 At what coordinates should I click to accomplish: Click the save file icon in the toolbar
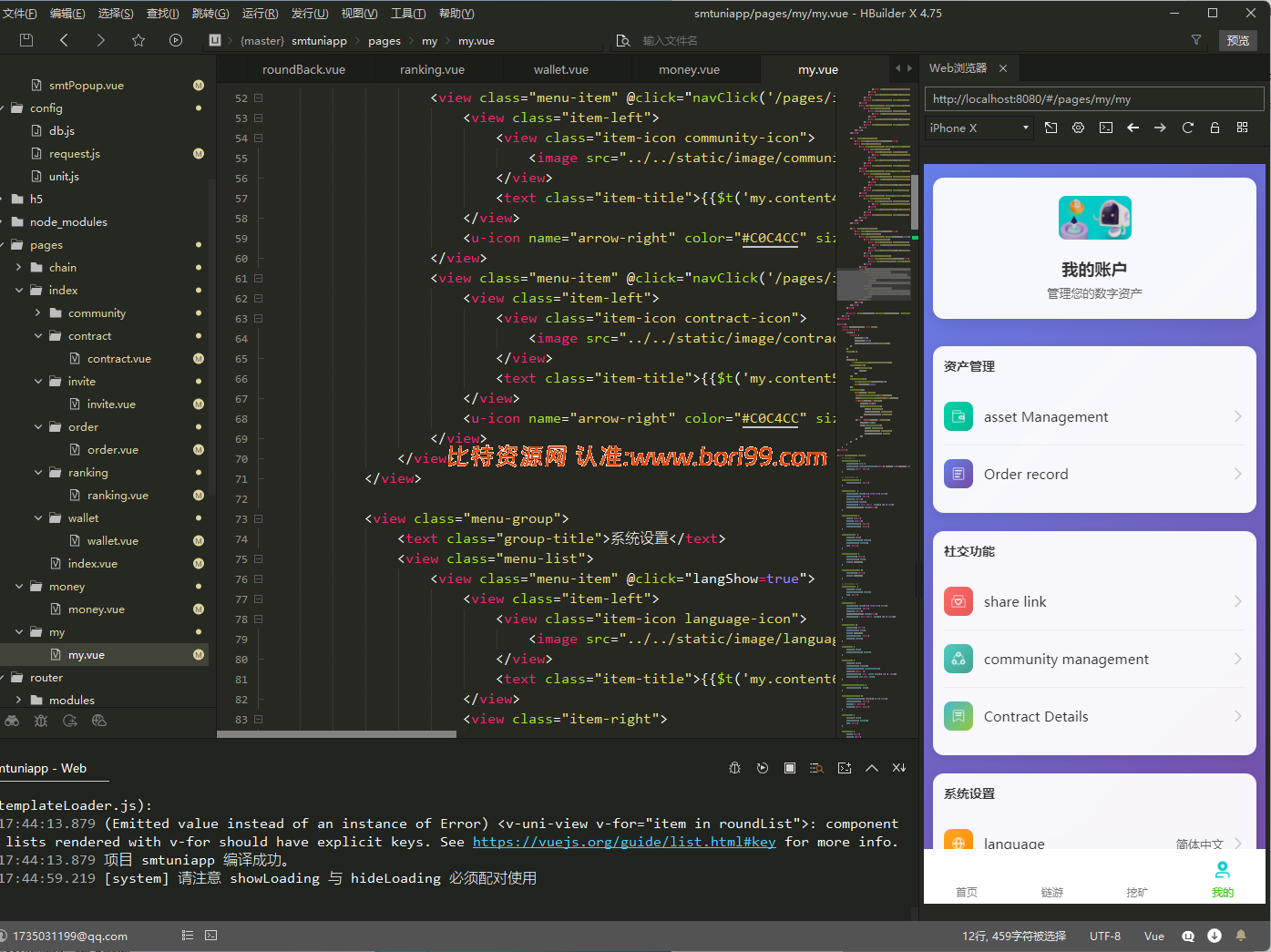point(26,40)
